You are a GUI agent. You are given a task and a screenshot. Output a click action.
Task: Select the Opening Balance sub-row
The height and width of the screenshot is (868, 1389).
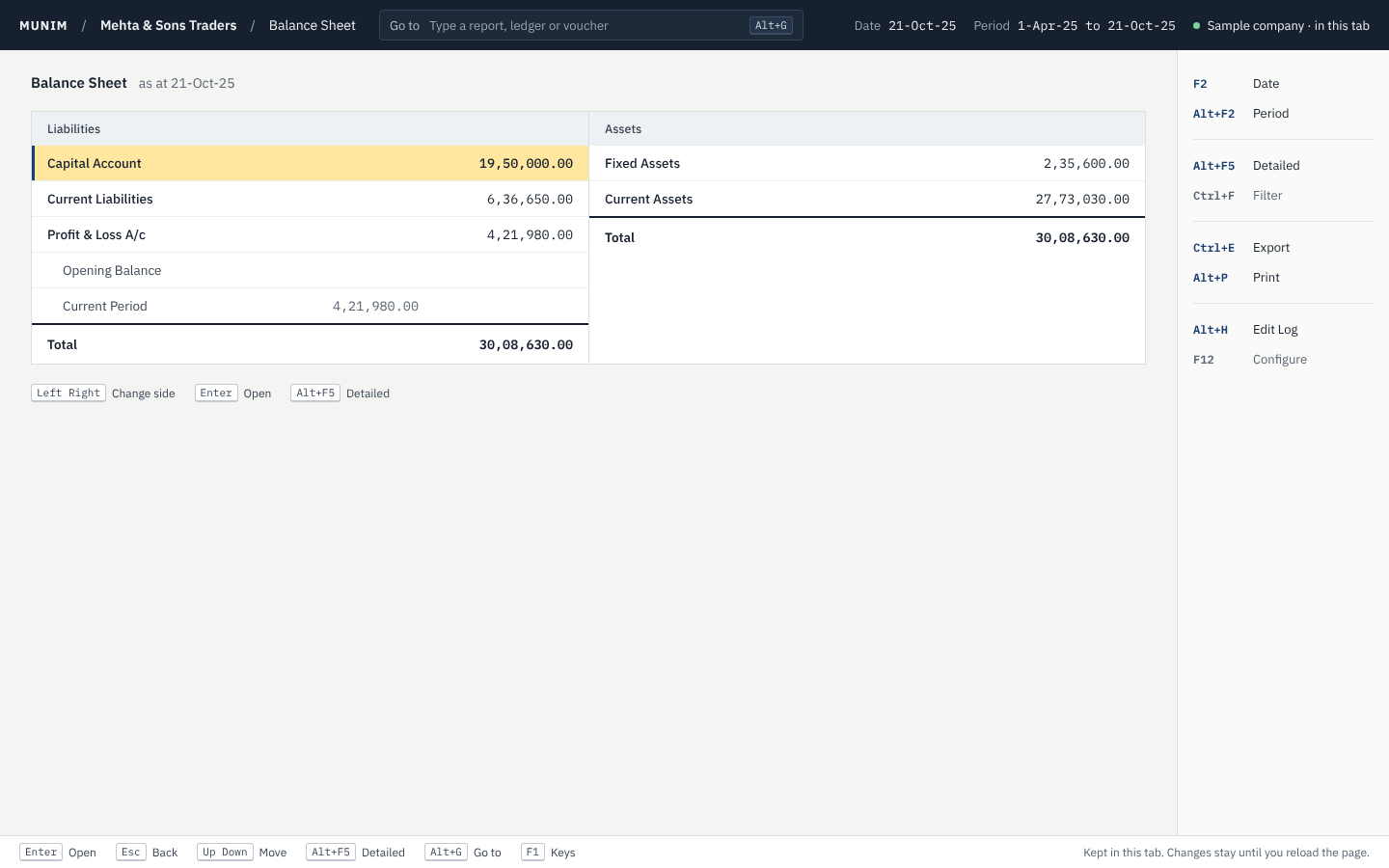(310, 270)
